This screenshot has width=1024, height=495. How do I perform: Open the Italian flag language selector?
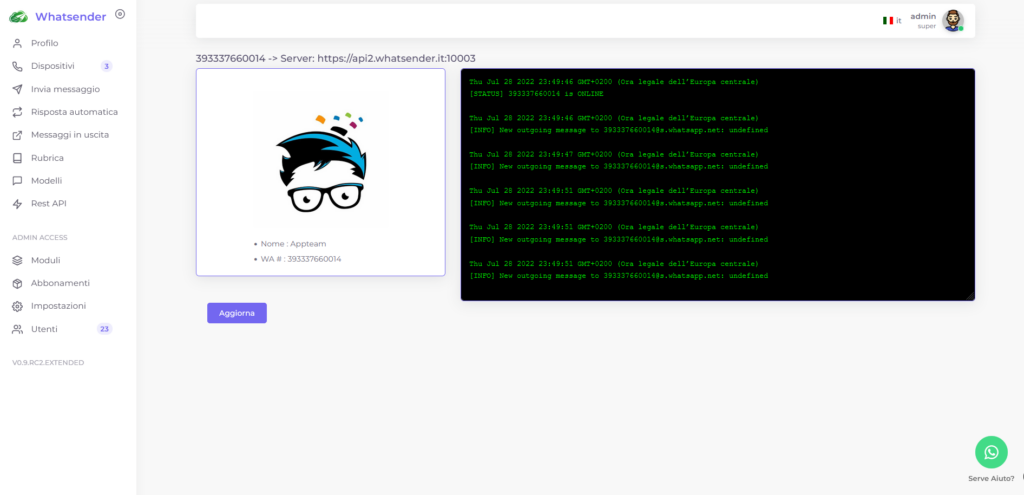pyautogui.click(x=892, y=21)
